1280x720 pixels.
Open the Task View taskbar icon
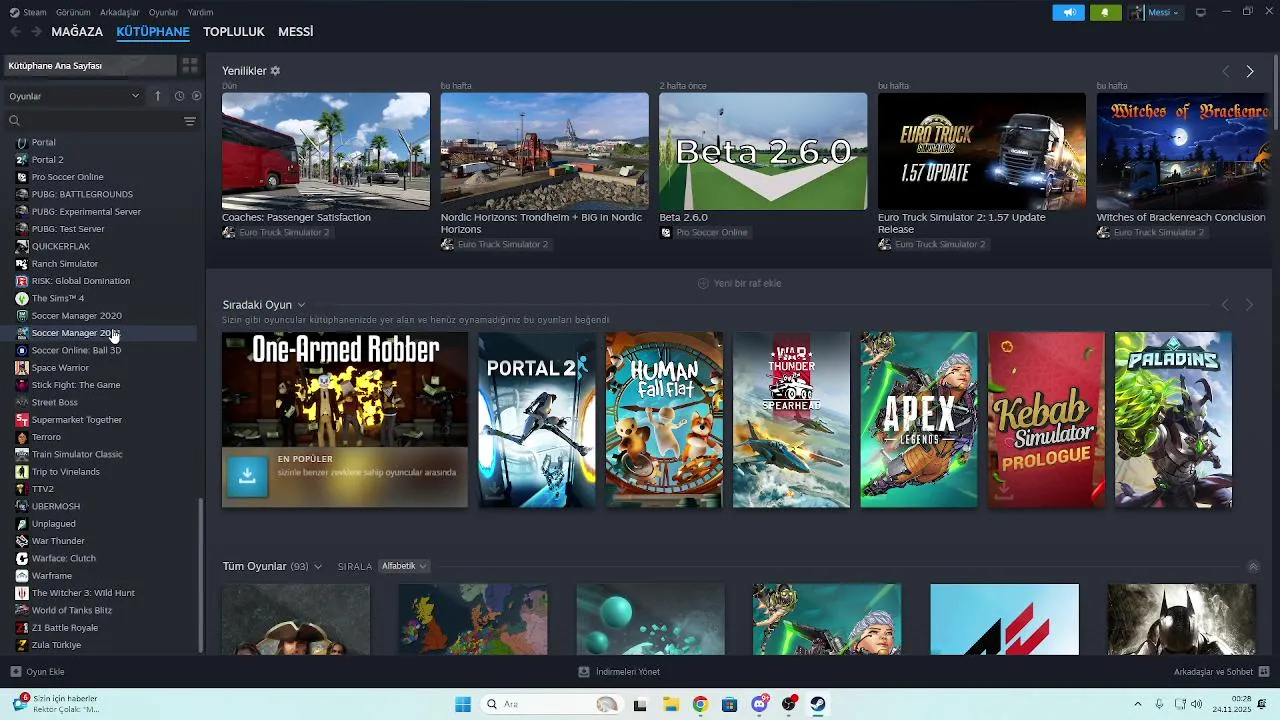coord(640,704)
